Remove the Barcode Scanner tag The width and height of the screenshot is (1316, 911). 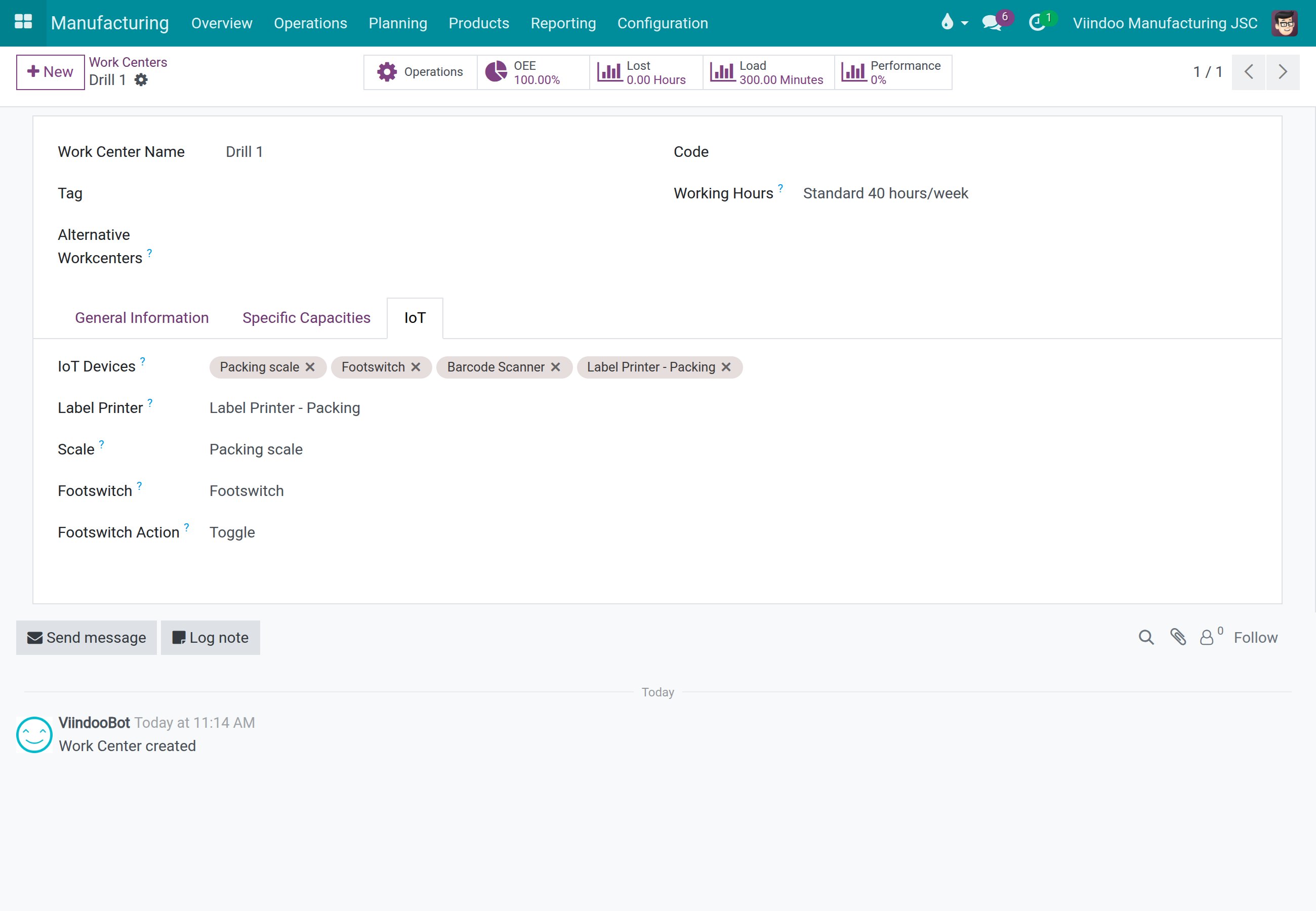(555, 367)
